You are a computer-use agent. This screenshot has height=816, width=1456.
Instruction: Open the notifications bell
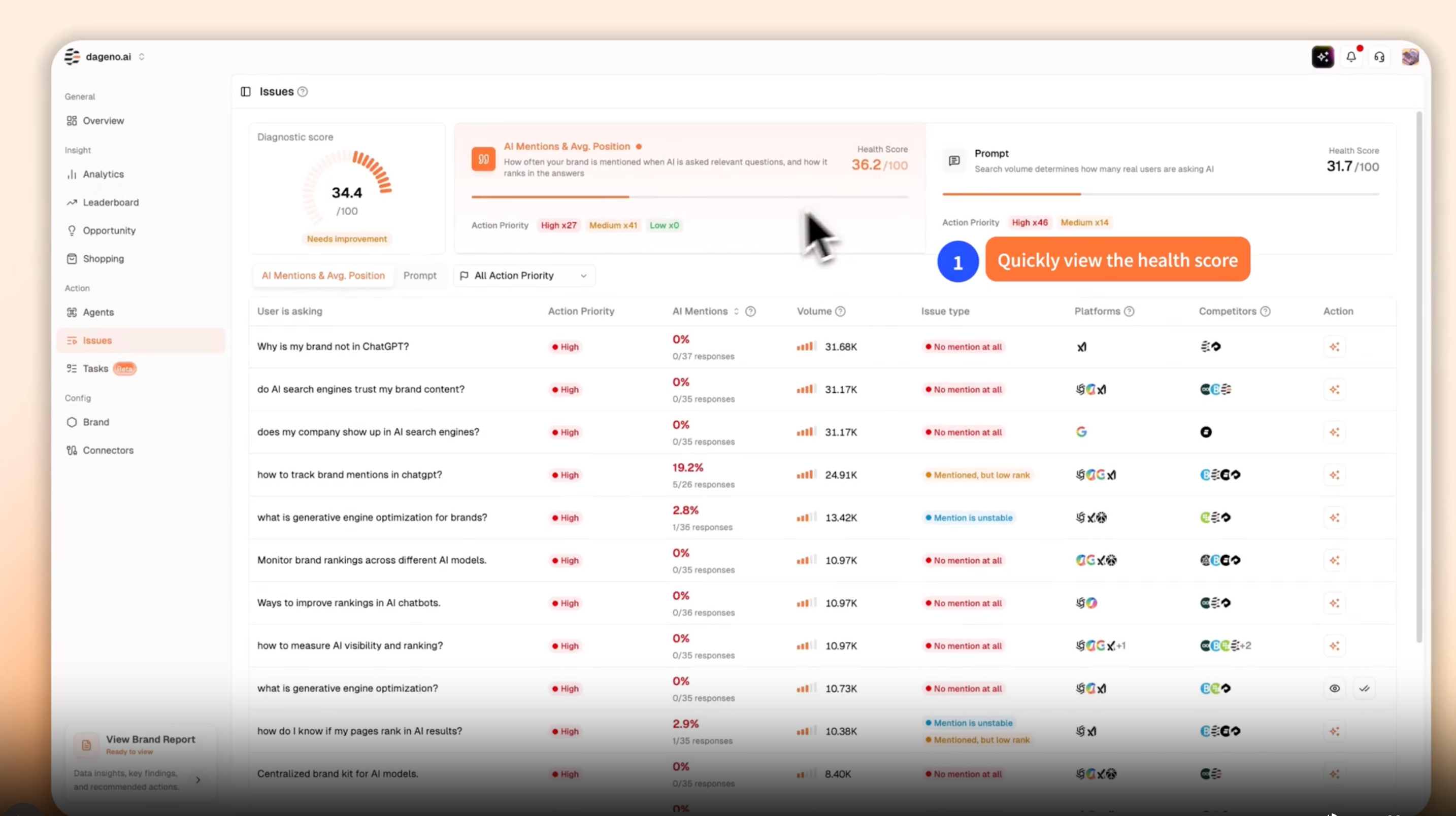point(1351,56)
